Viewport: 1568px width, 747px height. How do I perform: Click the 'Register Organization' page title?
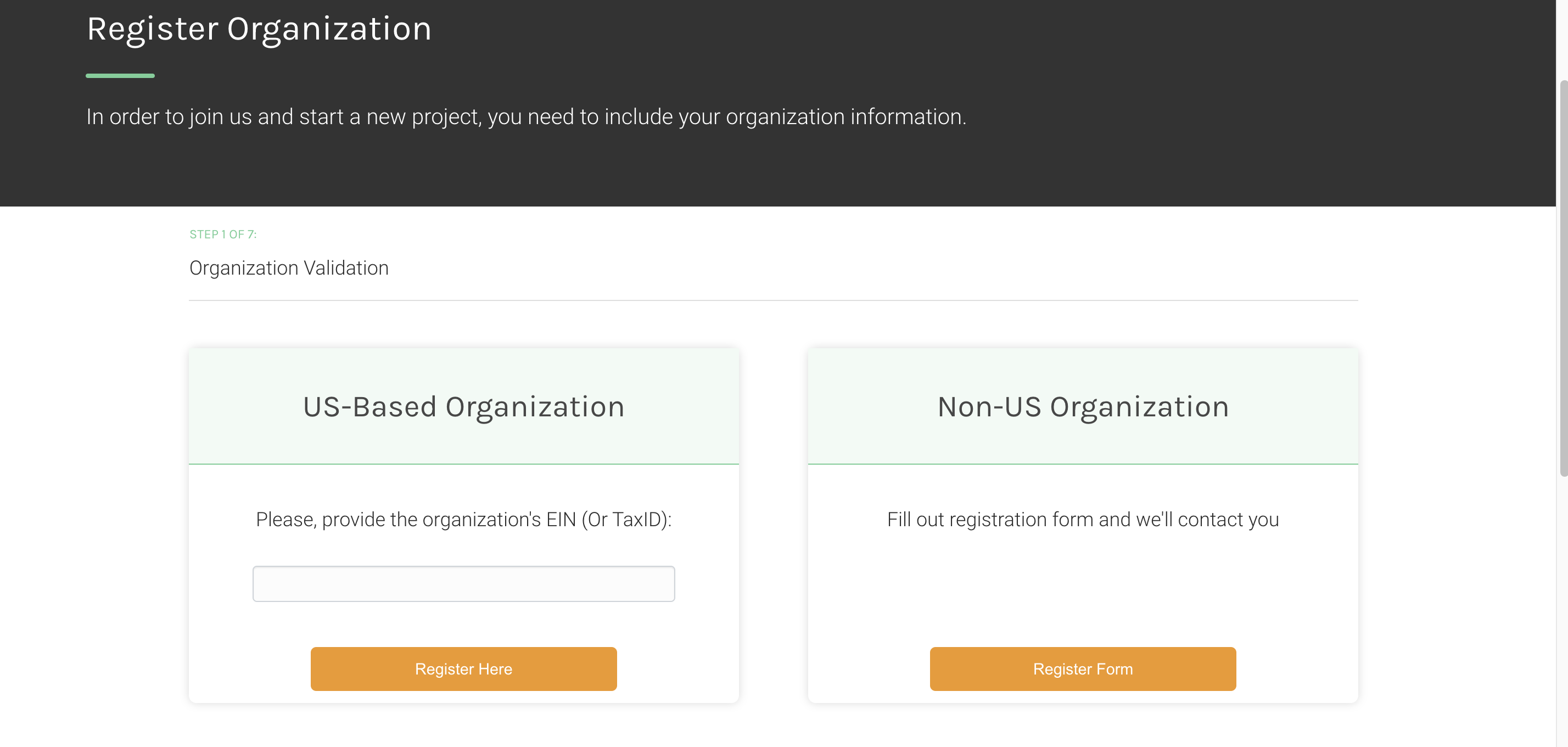[259, 29]
